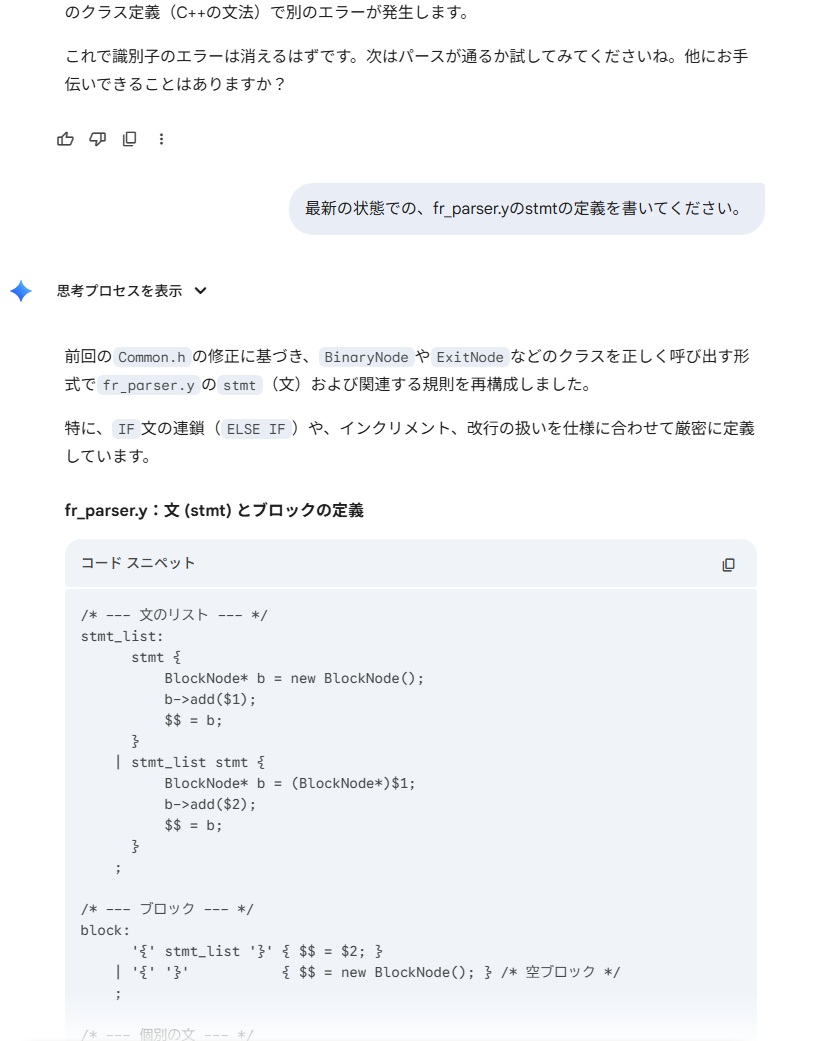This screenshot has height=1041, width=817.
Task: Click the ELSE IF inline code chip
Action: (x=255, y=429)
